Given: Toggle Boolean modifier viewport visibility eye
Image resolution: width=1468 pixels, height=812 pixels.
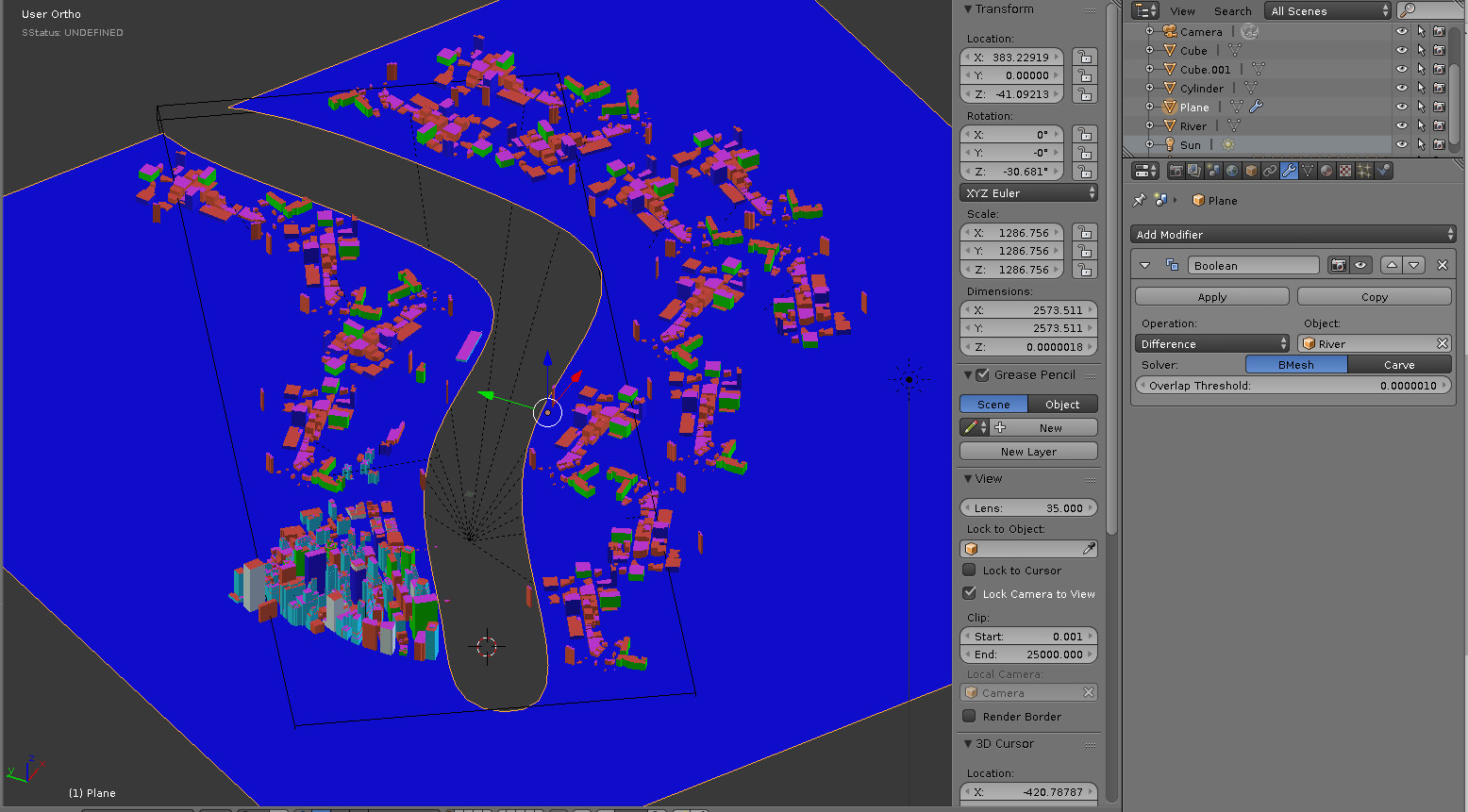Looking at the screenshot, I should click(1360, 265).
